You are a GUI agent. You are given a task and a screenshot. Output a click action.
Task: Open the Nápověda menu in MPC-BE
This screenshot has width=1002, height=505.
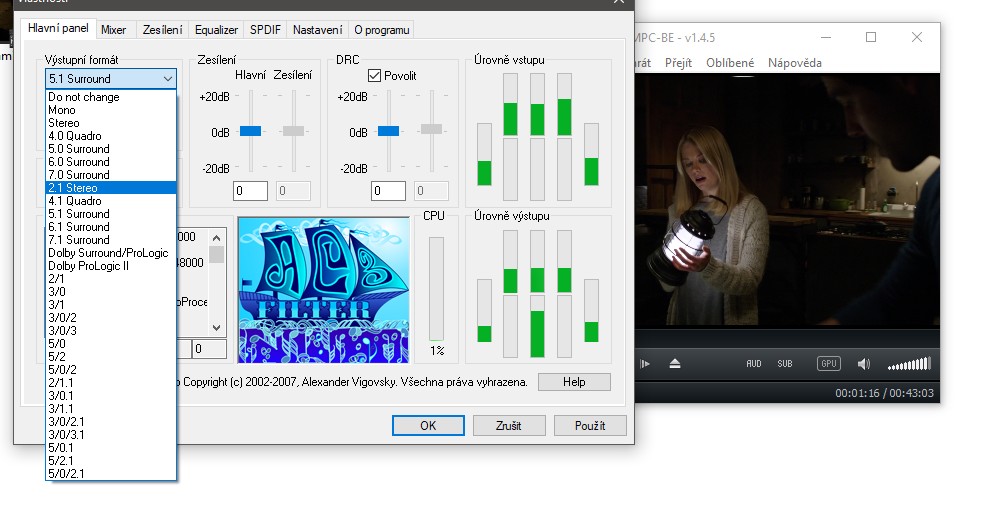(x=794, y=63)
